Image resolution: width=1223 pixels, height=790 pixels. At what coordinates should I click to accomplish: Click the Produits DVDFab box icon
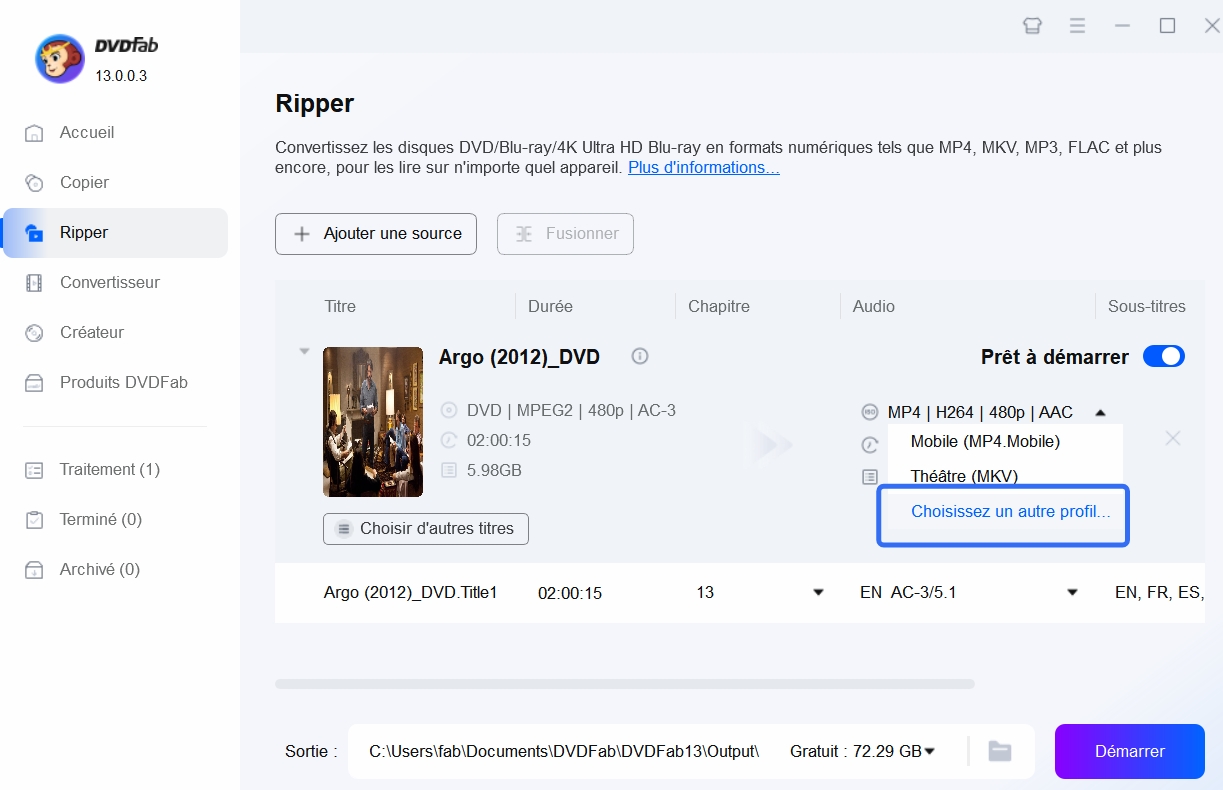click(x=34, y=383)
